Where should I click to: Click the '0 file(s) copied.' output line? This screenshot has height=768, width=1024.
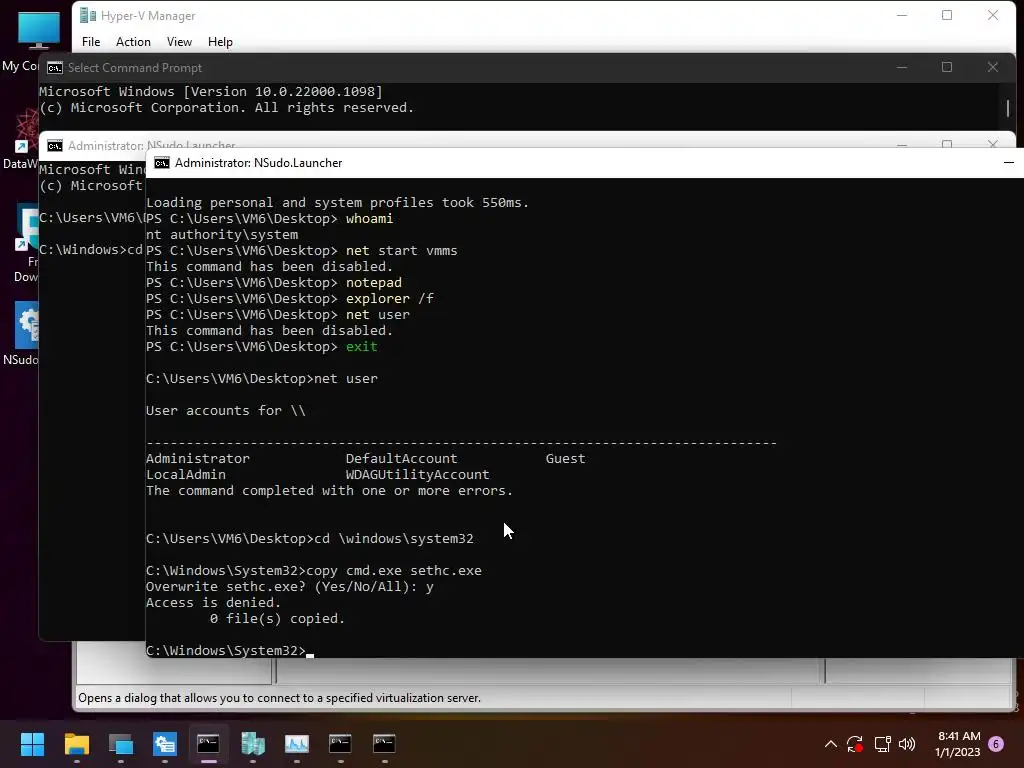click(278, 618)
